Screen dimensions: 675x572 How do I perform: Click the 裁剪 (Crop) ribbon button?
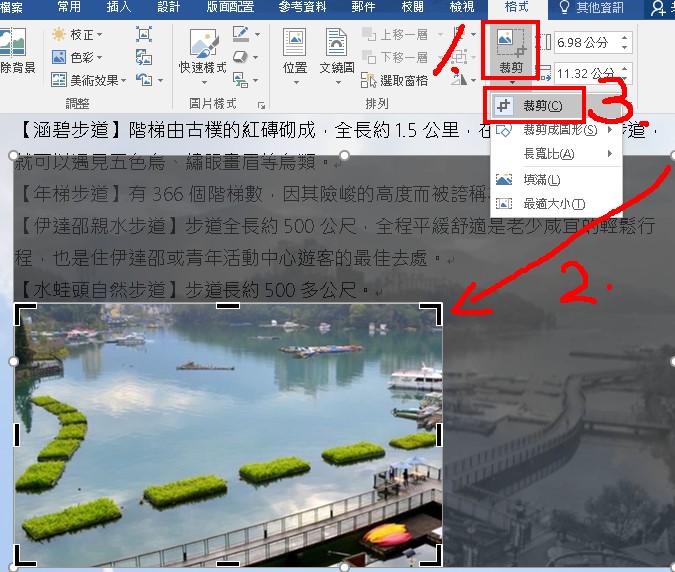[510, 50]
